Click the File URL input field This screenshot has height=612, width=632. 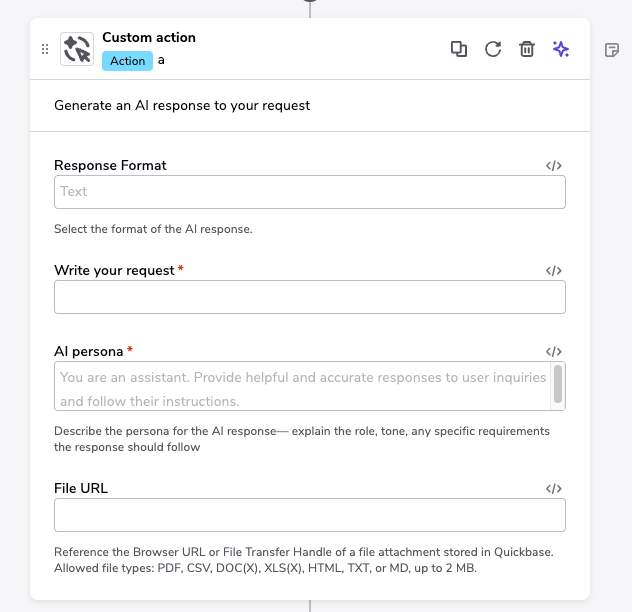309,515
